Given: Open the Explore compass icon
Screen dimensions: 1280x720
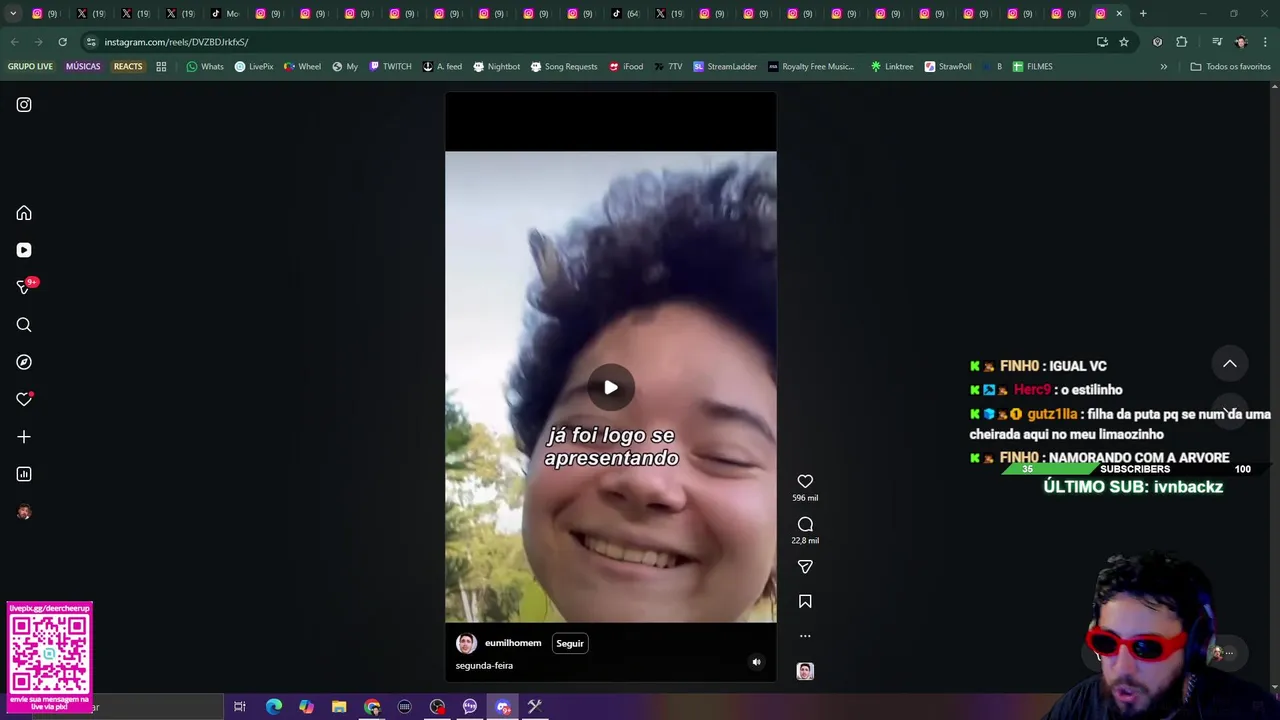Looking at the screenshot, I should 24,362.
